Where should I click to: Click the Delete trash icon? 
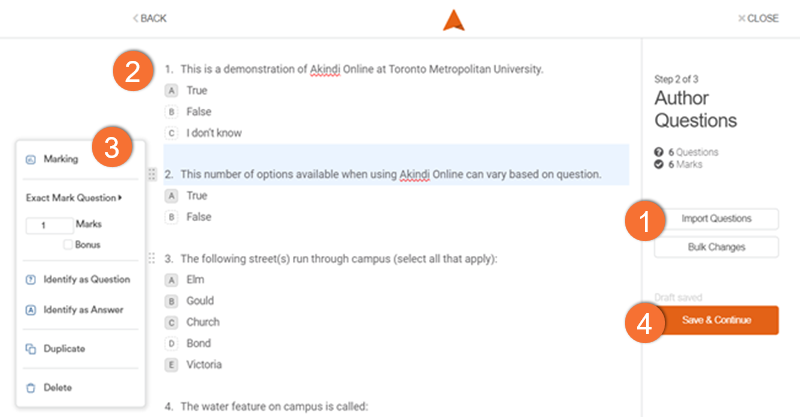point(30,387)
